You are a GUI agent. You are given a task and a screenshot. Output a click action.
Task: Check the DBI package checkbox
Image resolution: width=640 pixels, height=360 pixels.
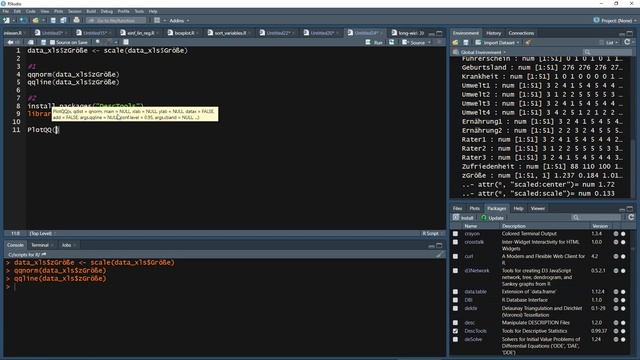456,300
